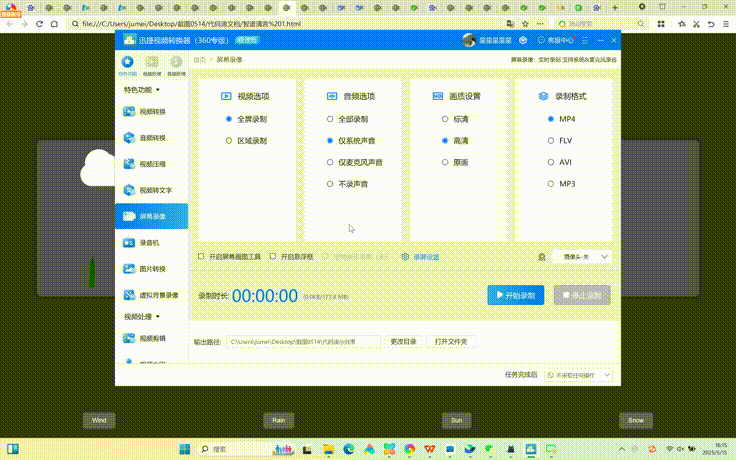Screen dimensions: 736x460
Task: Click the browser address bar
Action: [x=286, y=24]
